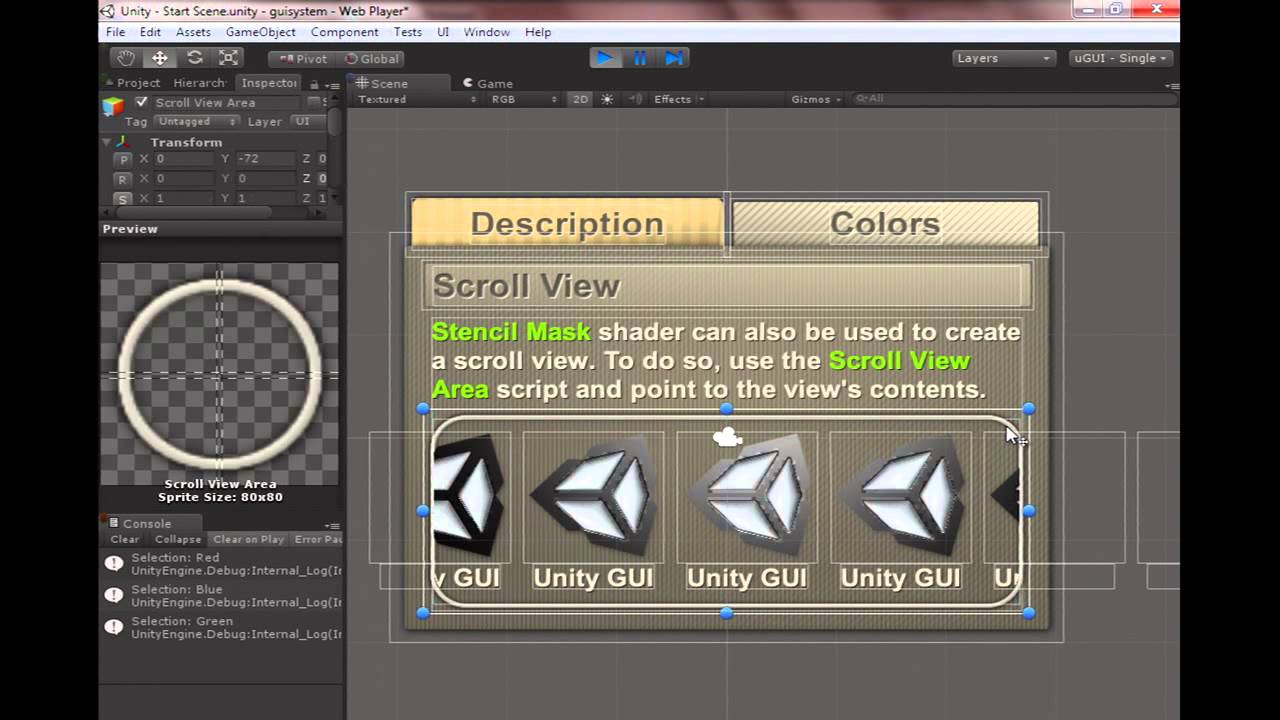1280x720 pixels.
Task: Edit the Position X field
Action: (184, 159)
